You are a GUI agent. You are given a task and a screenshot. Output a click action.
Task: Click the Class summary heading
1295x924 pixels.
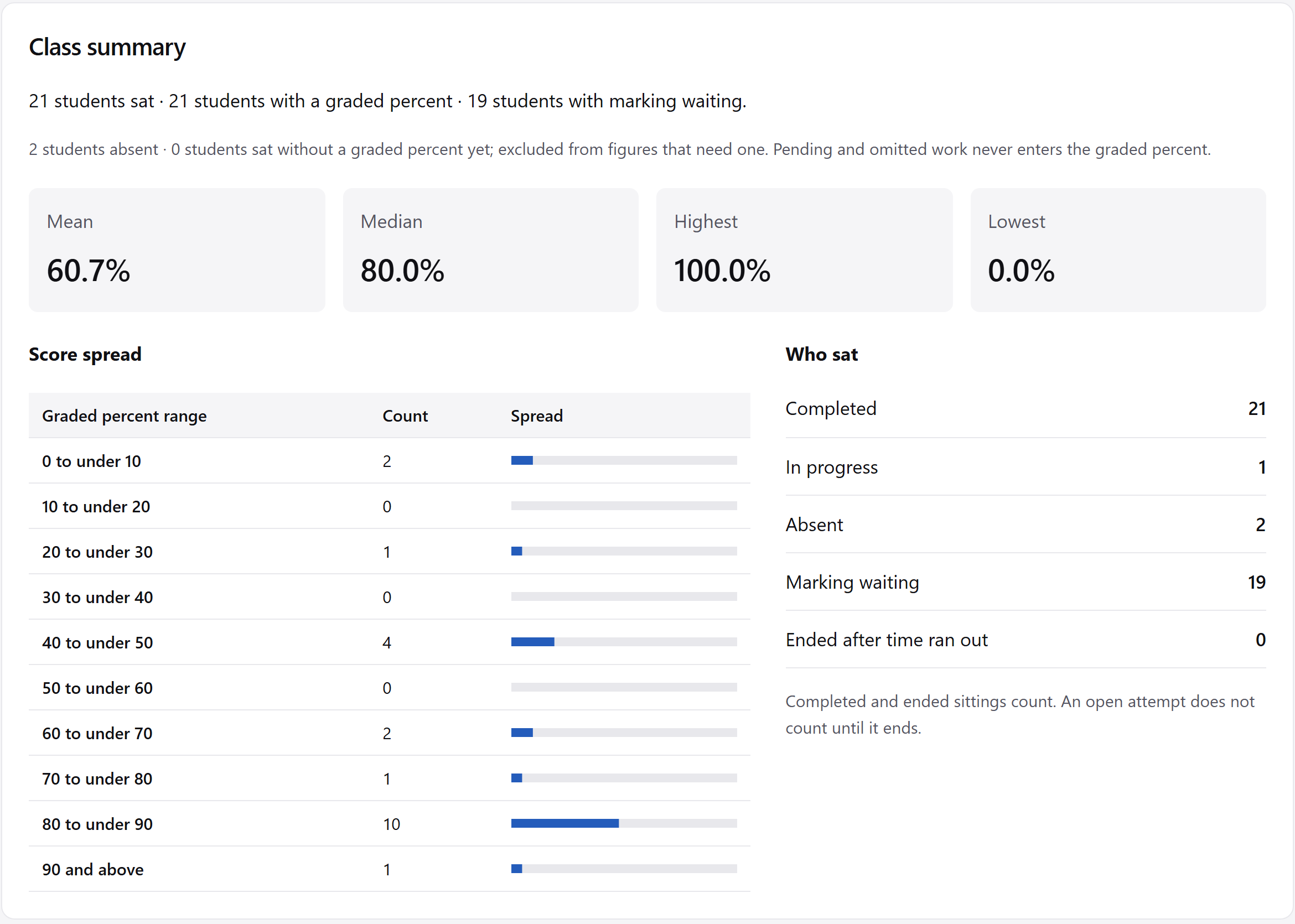point(107,47)
